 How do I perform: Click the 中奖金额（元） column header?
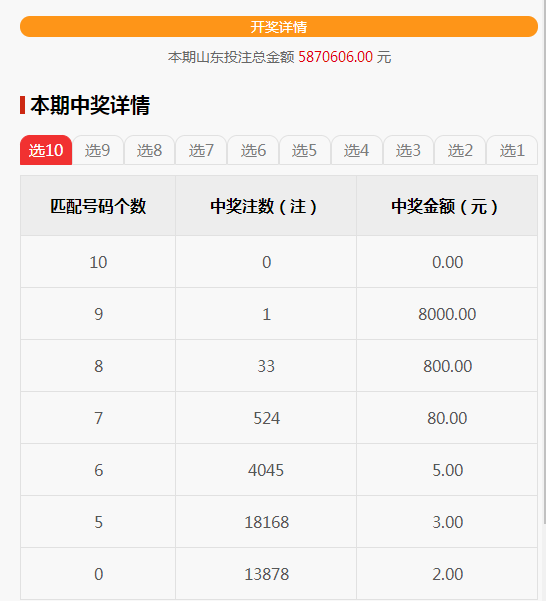coord(447,206)
